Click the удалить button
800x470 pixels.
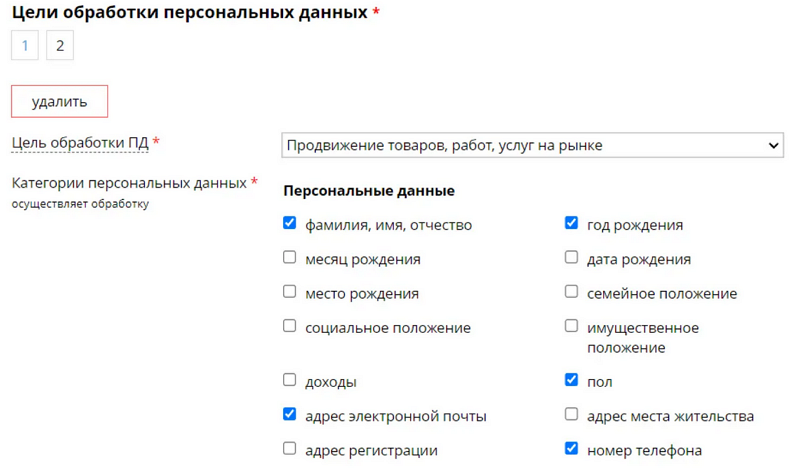tap(59, 101)
